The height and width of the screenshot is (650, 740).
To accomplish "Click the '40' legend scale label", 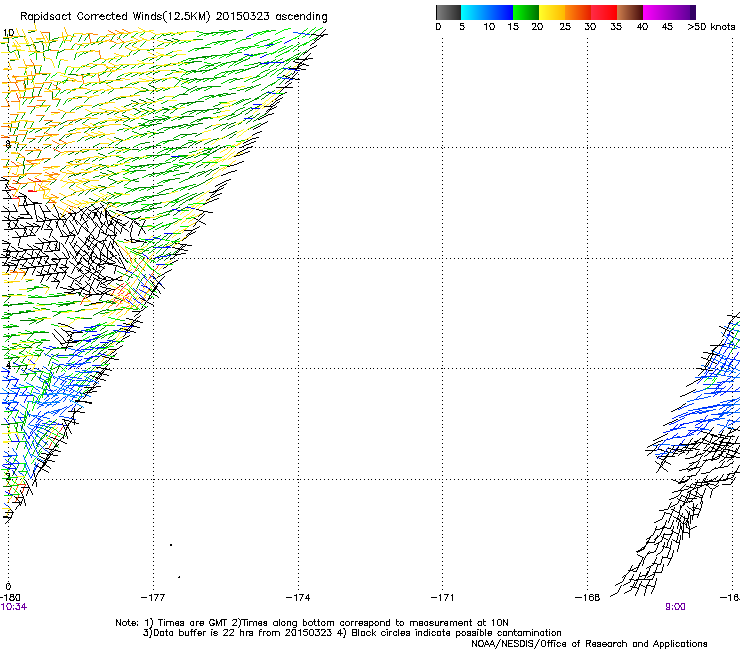I will (642, 27).
